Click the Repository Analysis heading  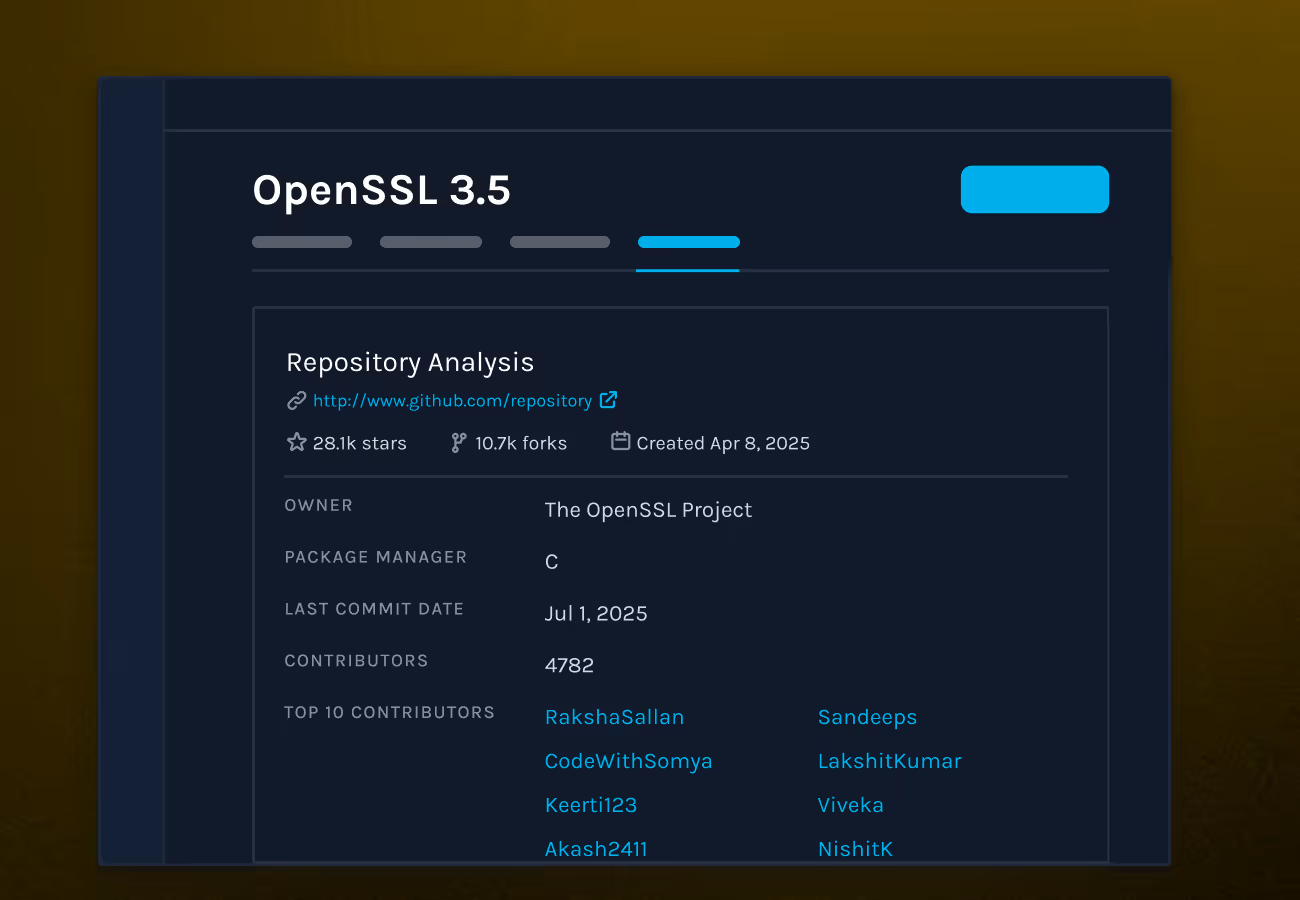410,362
